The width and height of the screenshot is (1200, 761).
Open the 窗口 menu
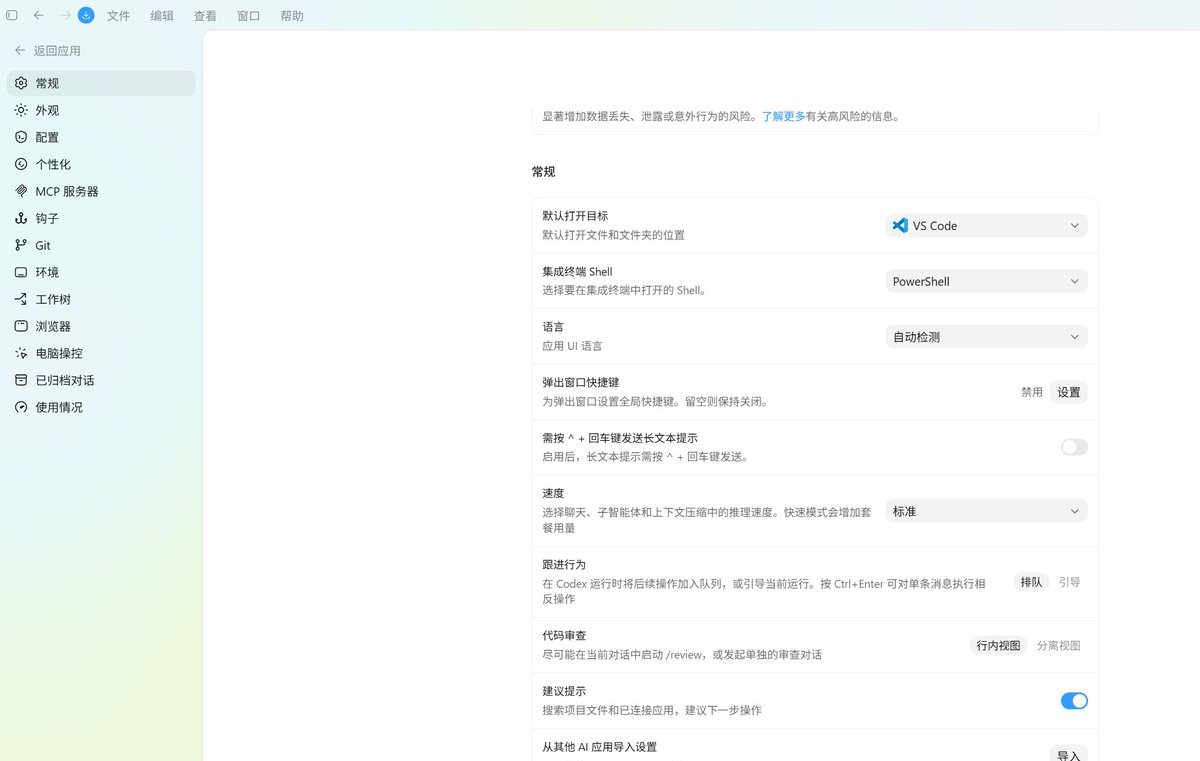(249, 16)
